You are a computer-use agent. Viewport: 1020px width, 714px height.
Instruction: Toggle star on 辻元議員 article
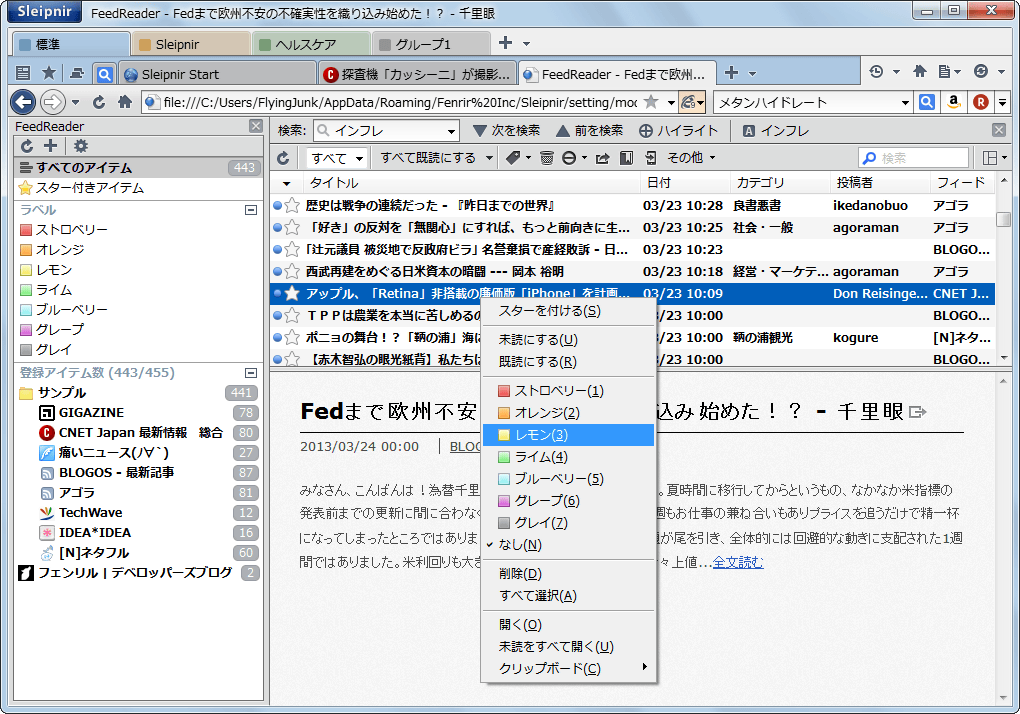(292, 250)
